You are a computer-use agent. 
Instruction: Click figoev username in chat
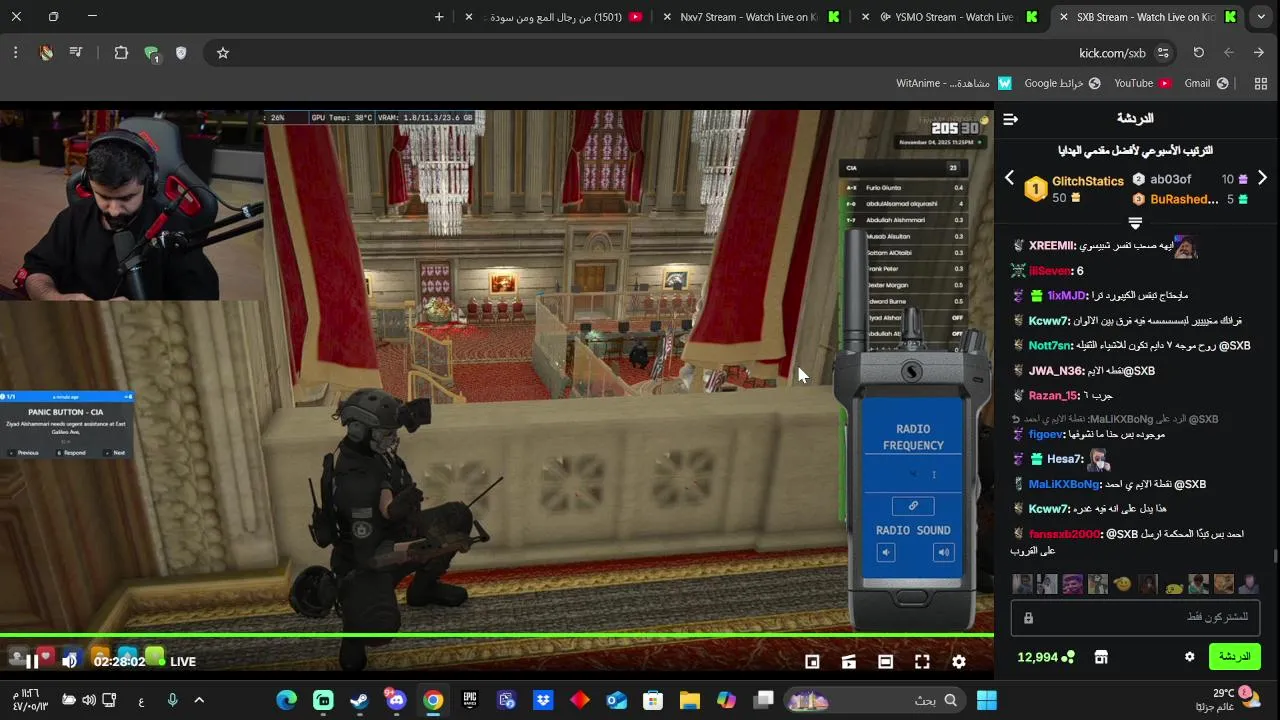(x=1048, y=435)
